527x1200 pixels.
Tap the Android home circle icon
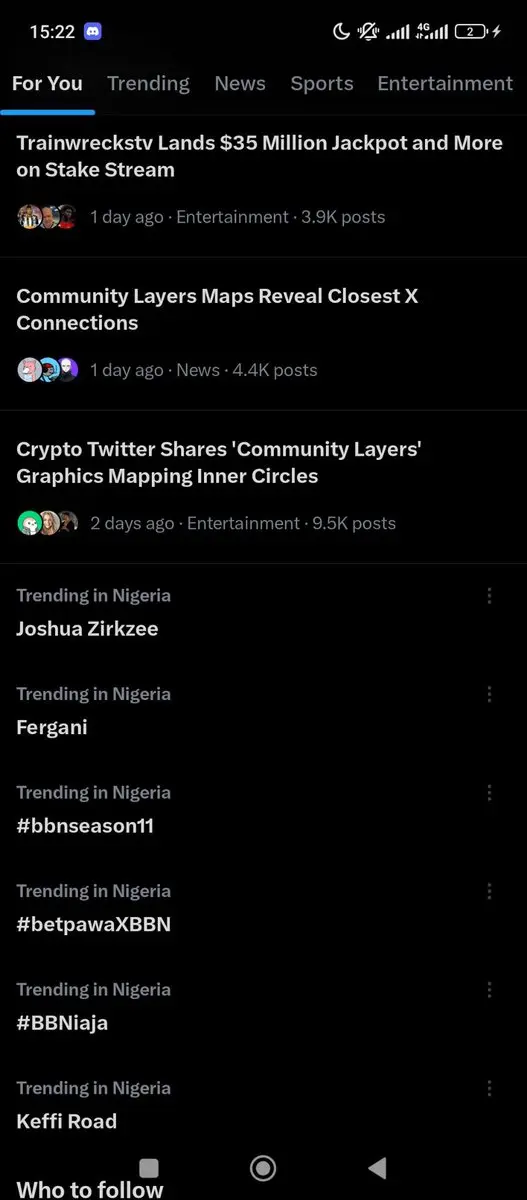(x=263, y=1167)
